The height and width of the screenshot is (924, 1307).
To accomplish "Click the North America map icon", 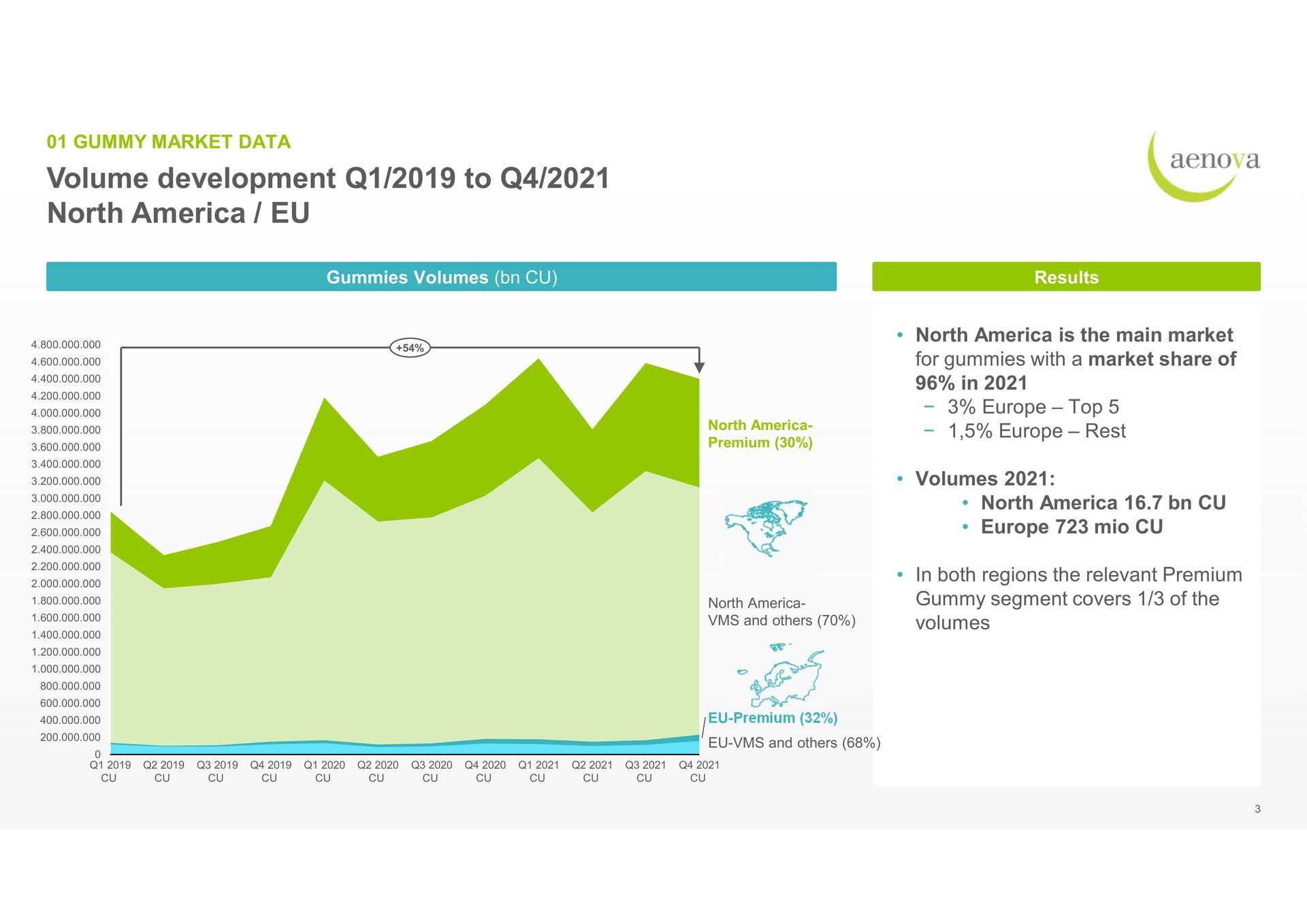I will [766, 528].
